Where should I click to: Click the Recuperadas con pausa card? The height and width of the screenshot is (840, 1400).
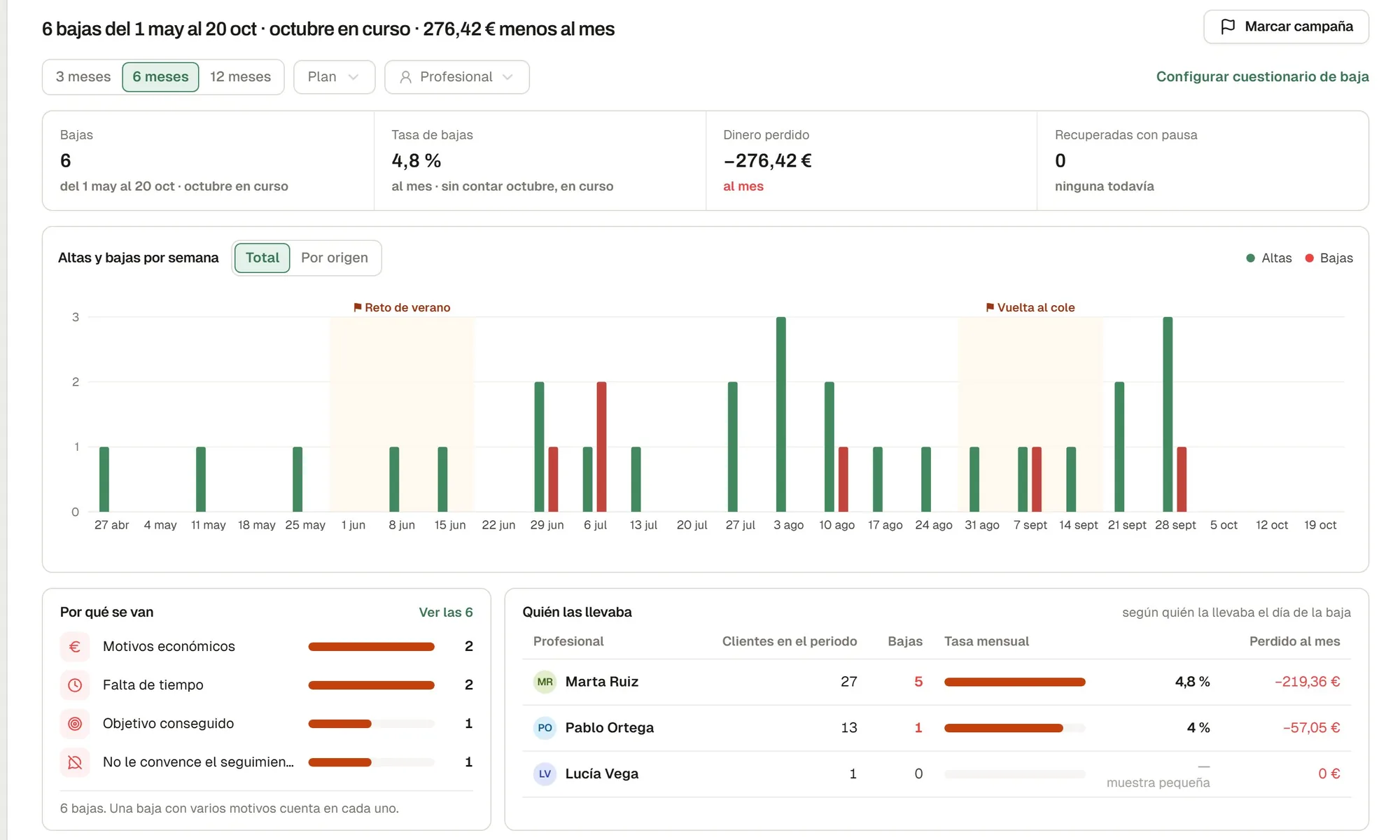[x=1203, y=160]
